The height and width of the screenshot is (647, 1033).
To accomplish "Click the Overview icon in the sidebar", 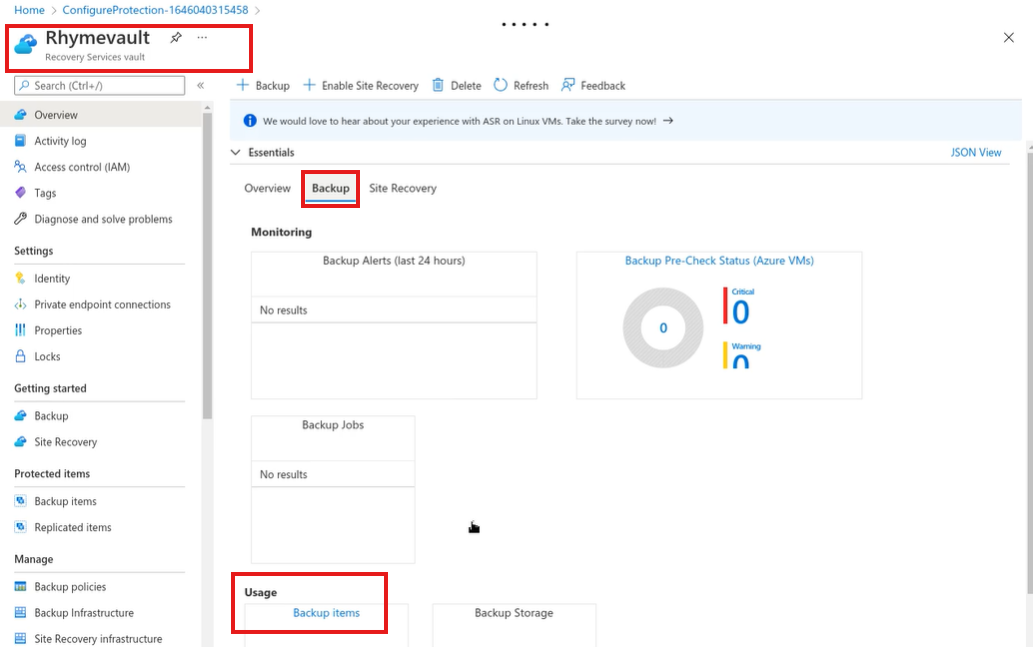I will [20, 115].
